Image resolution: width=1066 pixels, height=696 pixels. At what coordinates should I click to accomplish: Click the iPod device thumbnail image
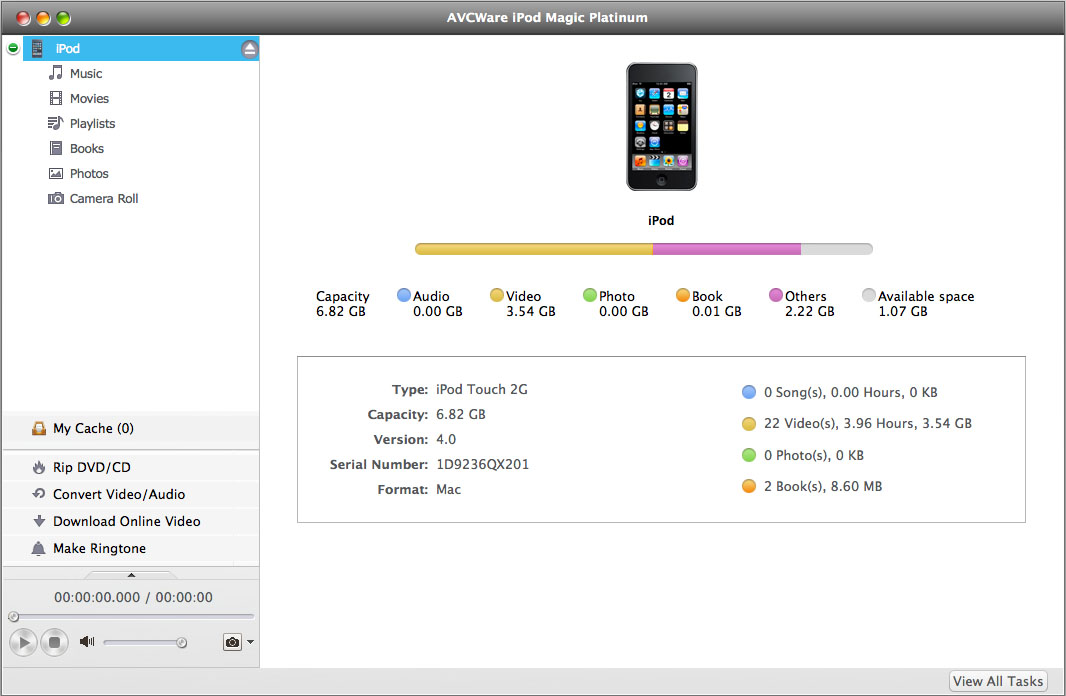(x=661, y=127)
